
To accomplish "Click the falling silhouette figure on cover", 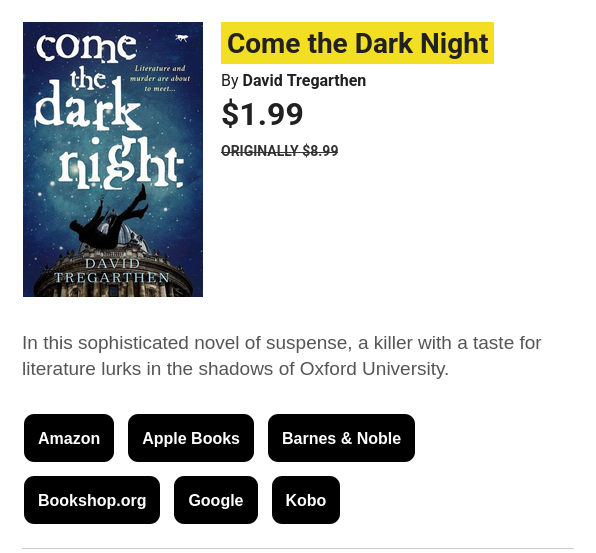I will [110, 219].
